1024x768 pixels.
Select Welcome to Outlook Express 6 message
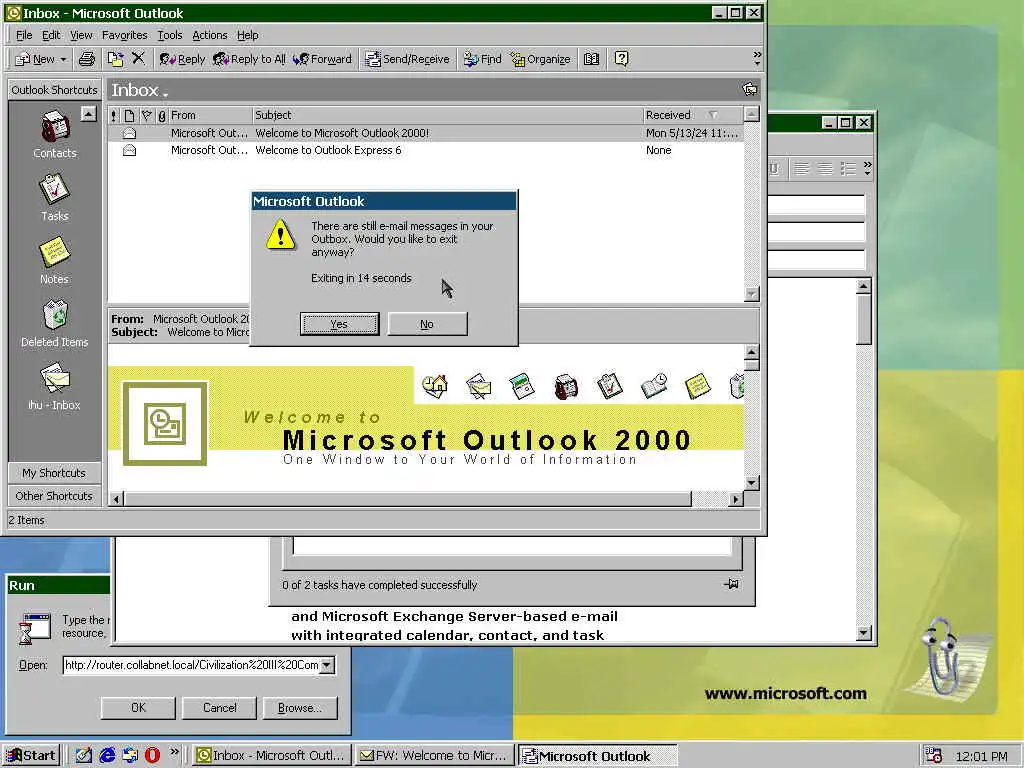(x=426, y=150)
